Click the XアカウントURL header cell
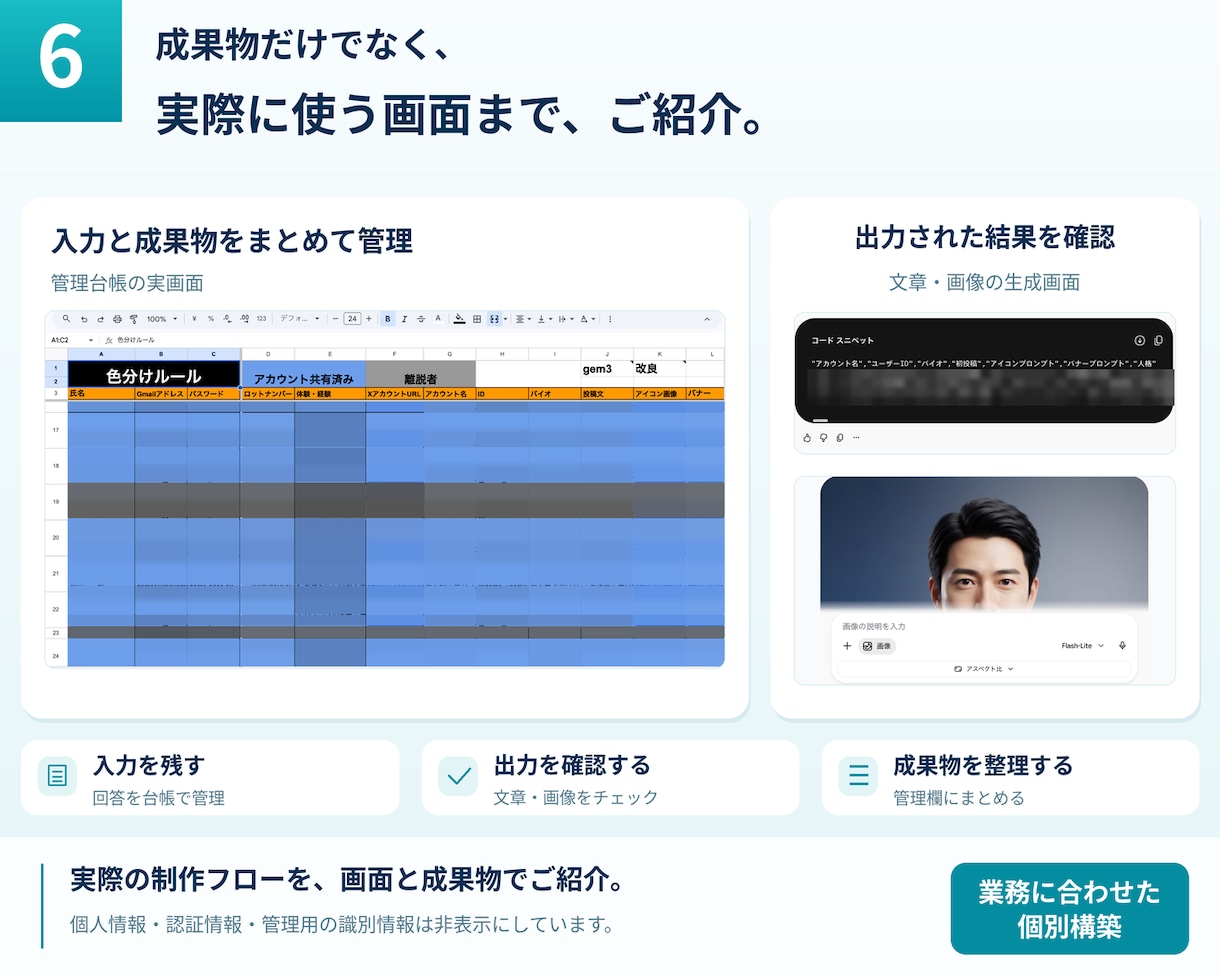 pos(394,394)
